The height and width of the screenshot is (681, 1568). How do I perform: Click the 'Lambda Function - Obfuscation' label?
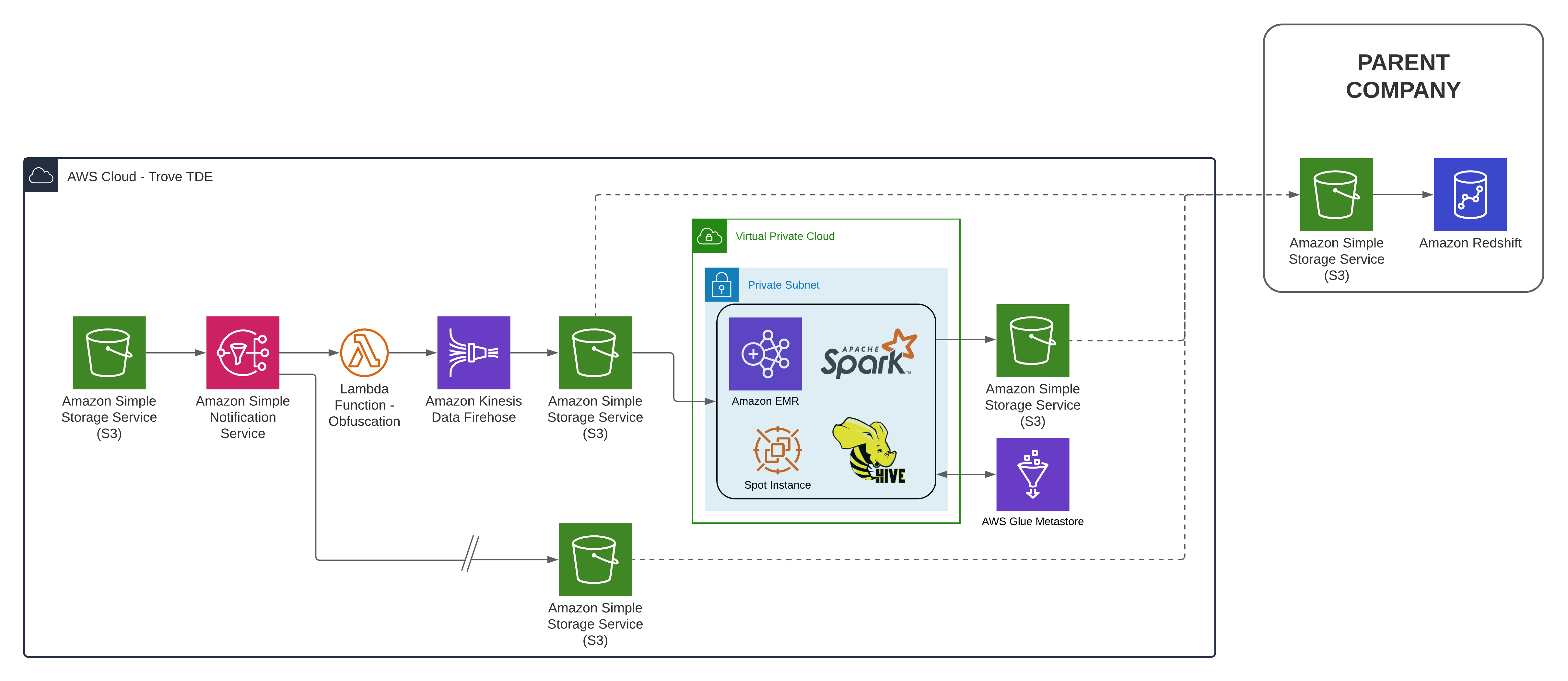[x=364, y=404]
